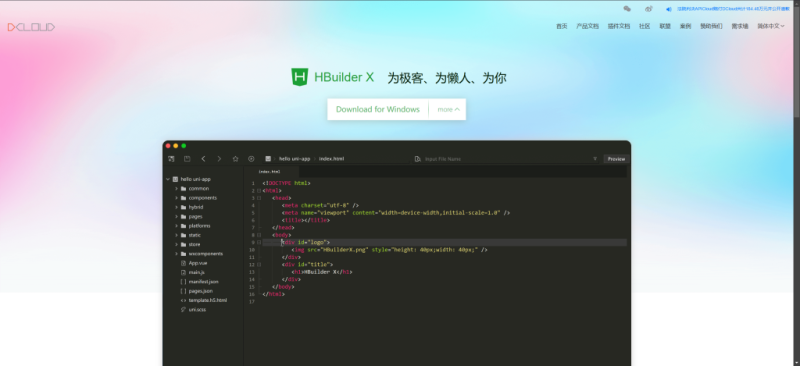Click the green HBuilder X logo

tap(299, 77)
